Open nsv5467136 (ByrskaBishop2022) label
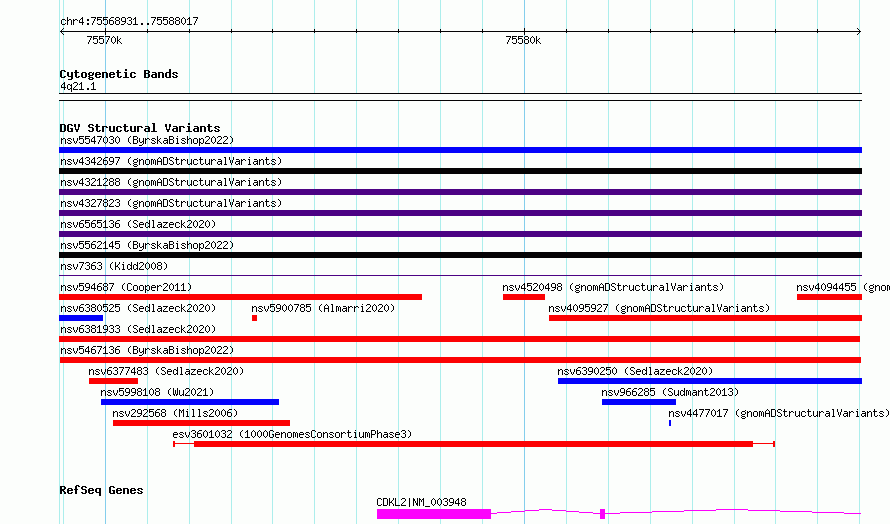Viewport: 890px width, 524px height. pyautogui.click(x=147, y=350)
